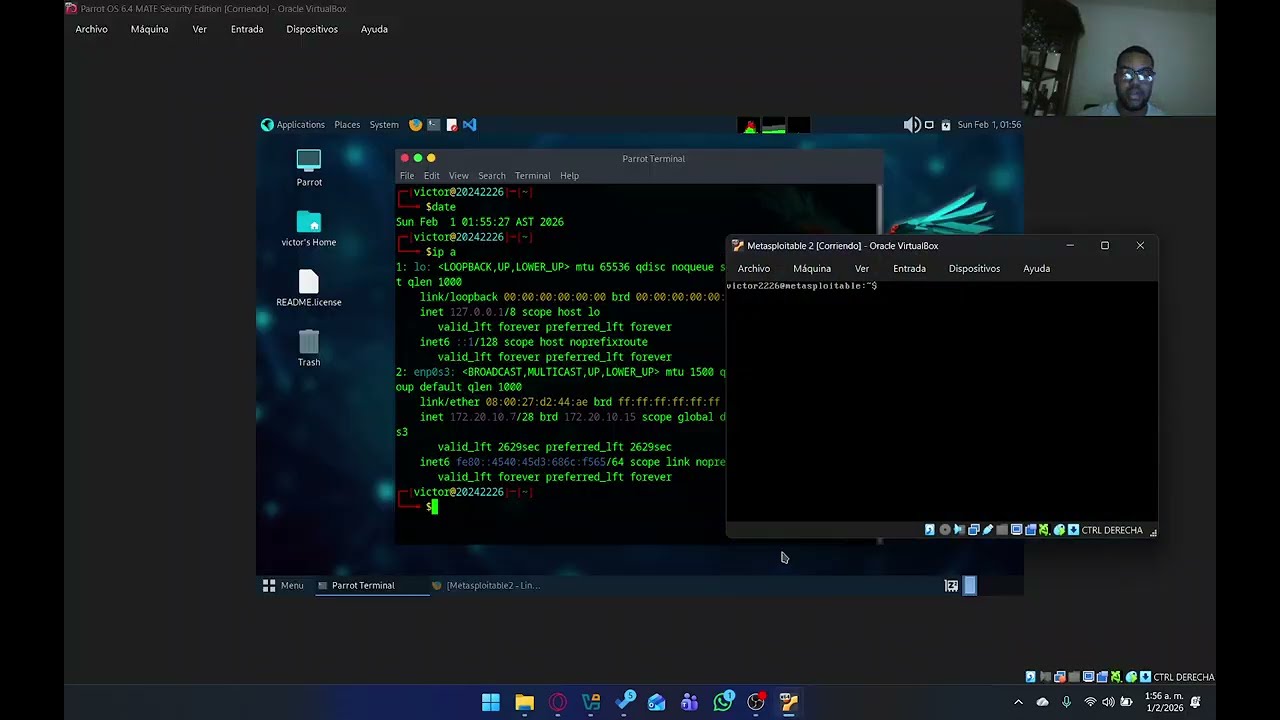Image resolution: width=1280 pixels, height=720 pixels.
Task: Open Windows Wi-Fi tray icon
Action: point(1090,703)
